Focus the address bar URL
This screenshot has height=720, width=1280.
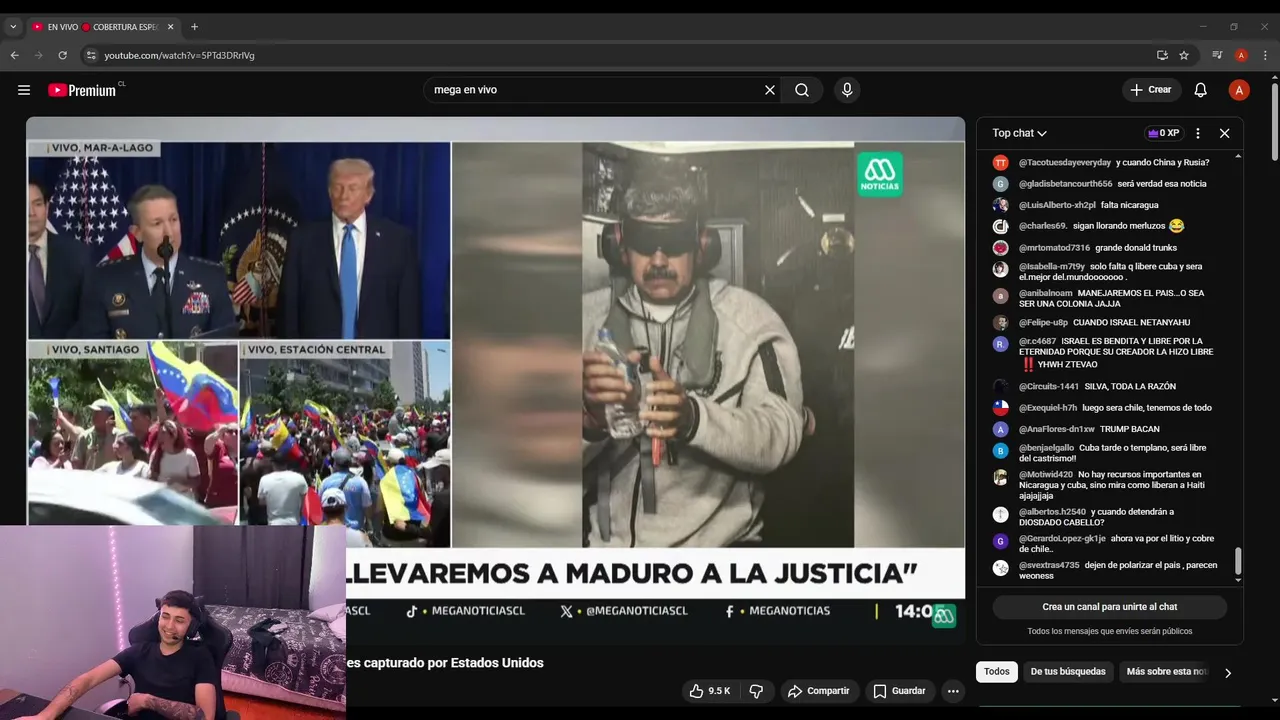click(179, 55)
